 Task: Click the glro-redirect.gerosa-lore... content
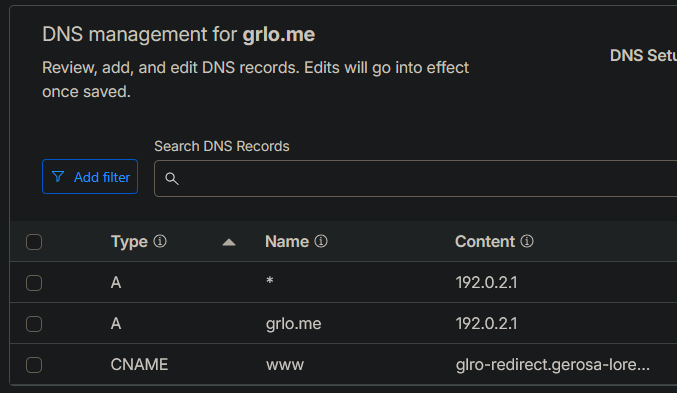click(553, 365)
